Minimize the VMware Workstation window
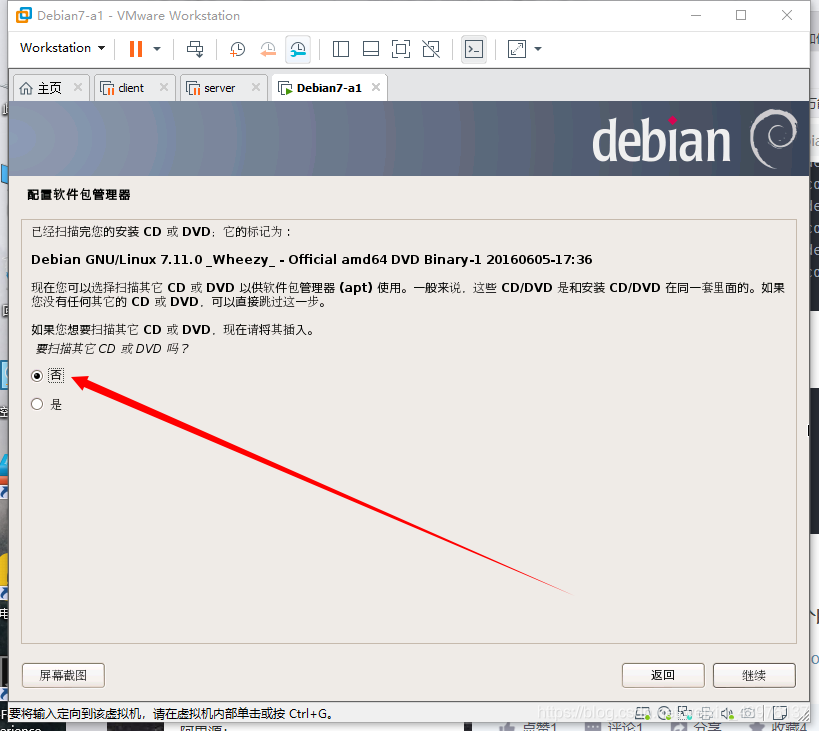The image size is (819, 731). click(x=696, y=16)
